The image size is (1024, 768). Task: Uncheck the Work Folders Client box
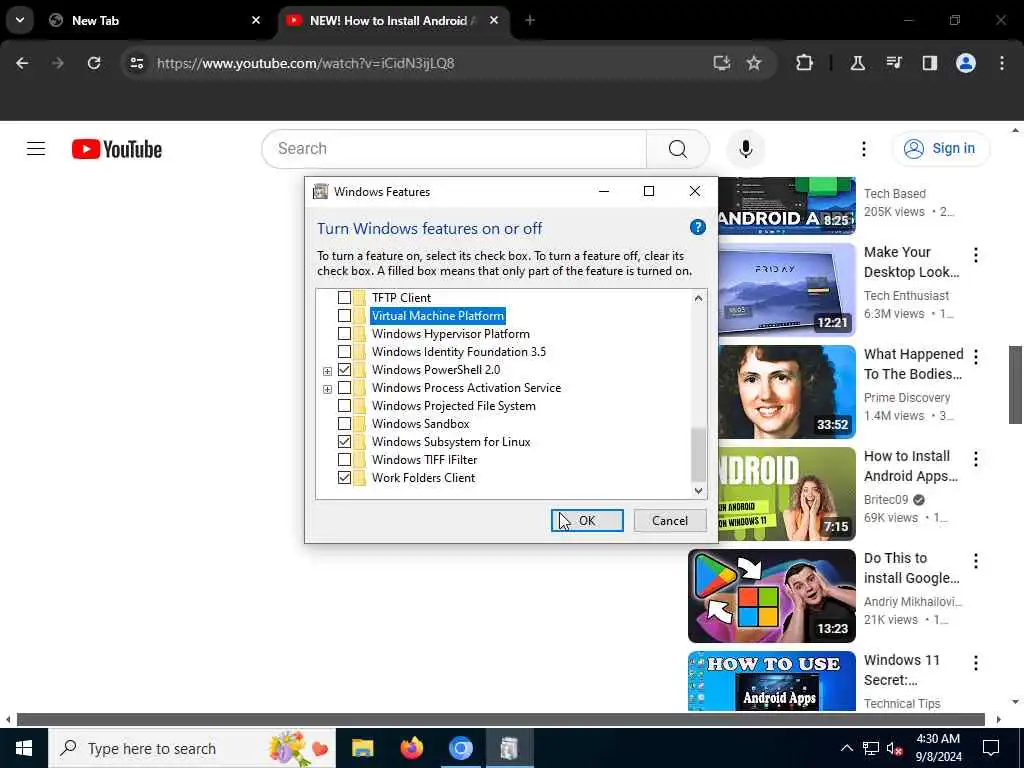click(344, 477)
